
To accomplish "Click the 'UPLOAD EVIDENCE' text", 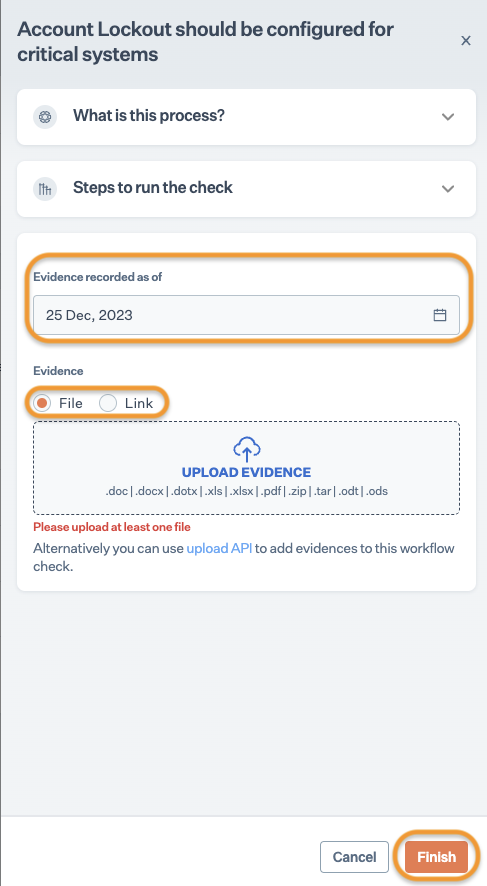I will point(246,472).
